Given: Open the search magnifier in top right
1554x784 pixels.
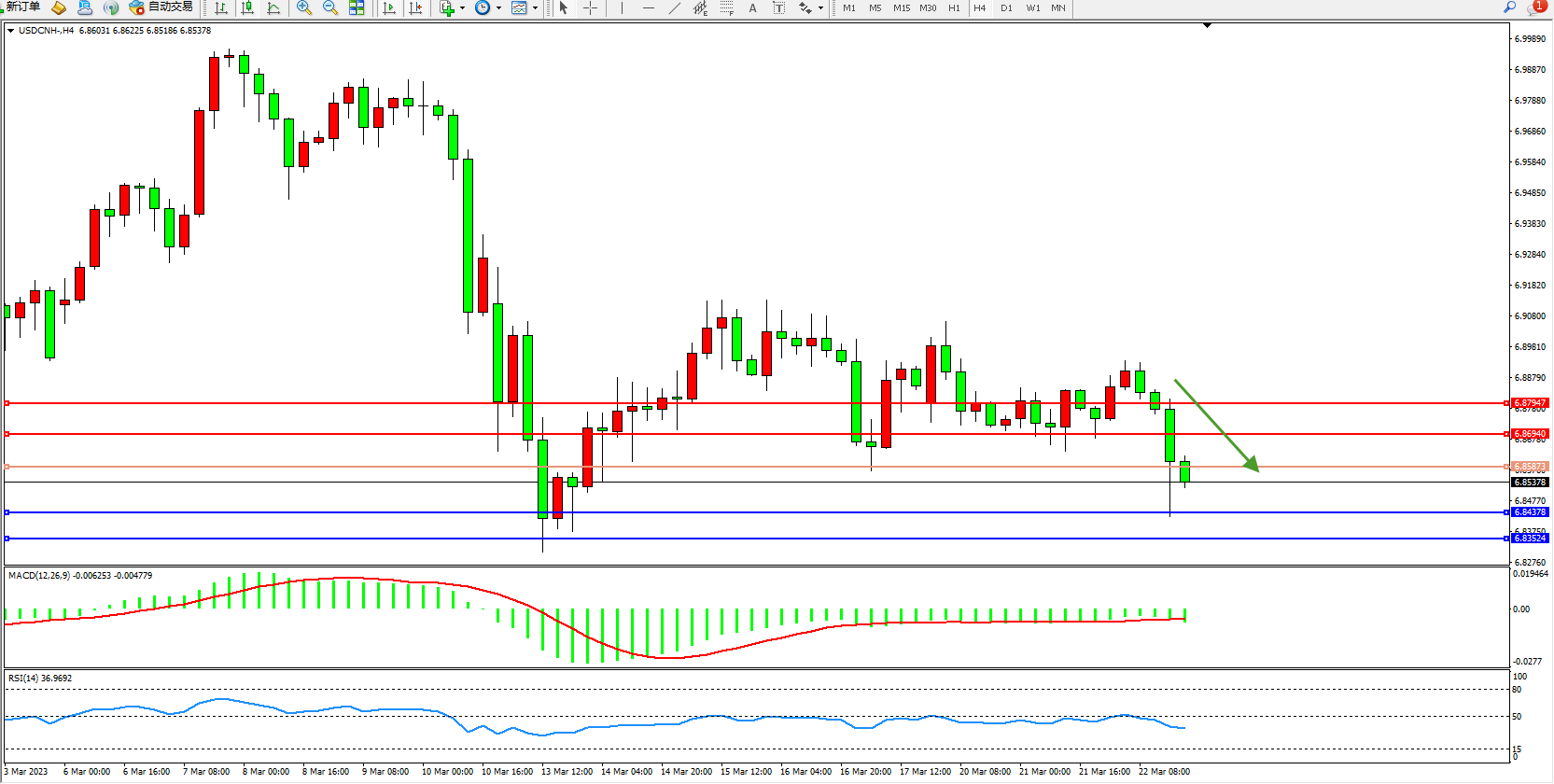Looking at the screenshot, I should [1509, 7].
